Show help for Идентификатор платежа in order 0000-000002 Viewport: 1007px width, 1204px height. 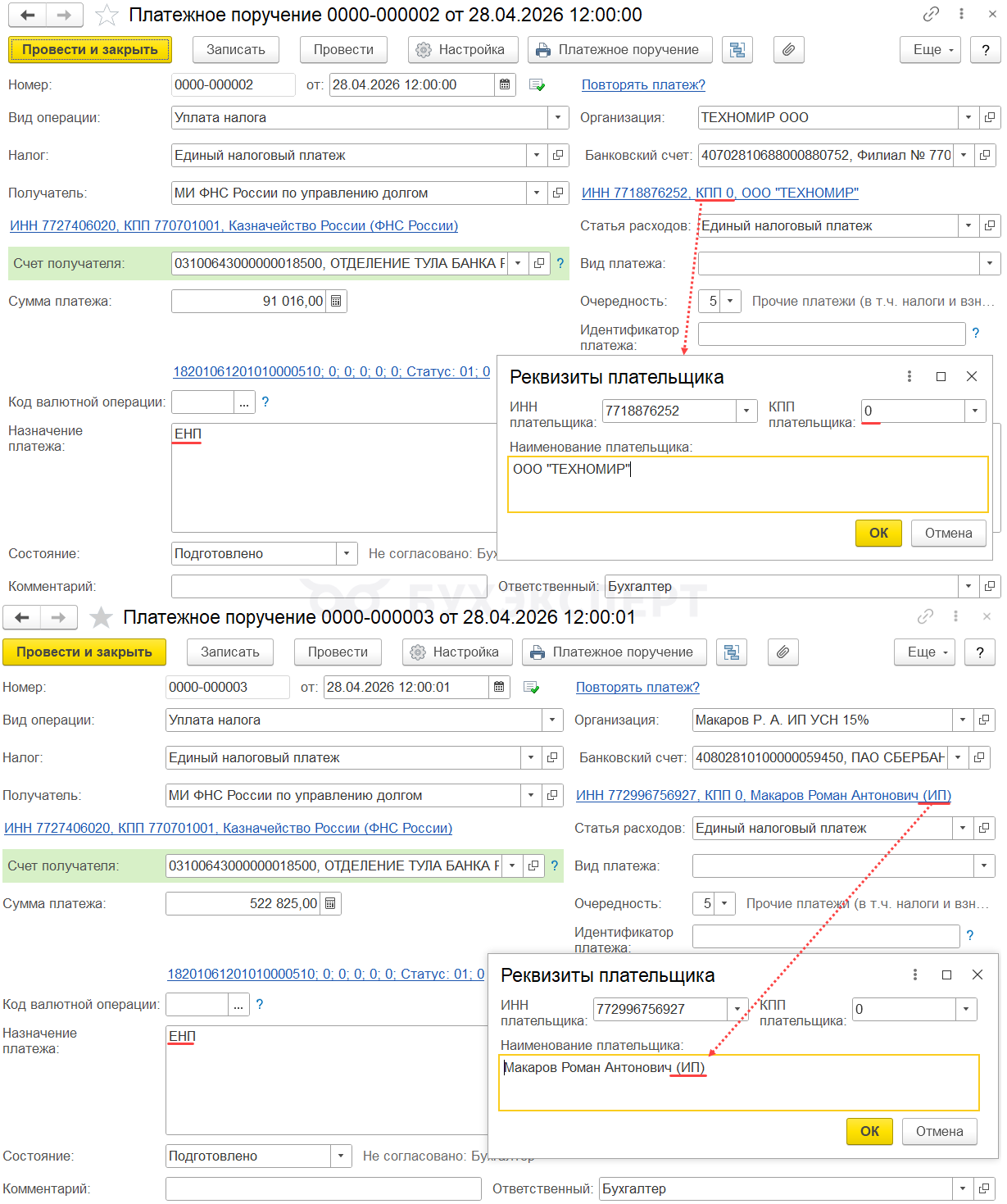coord(975,333)
